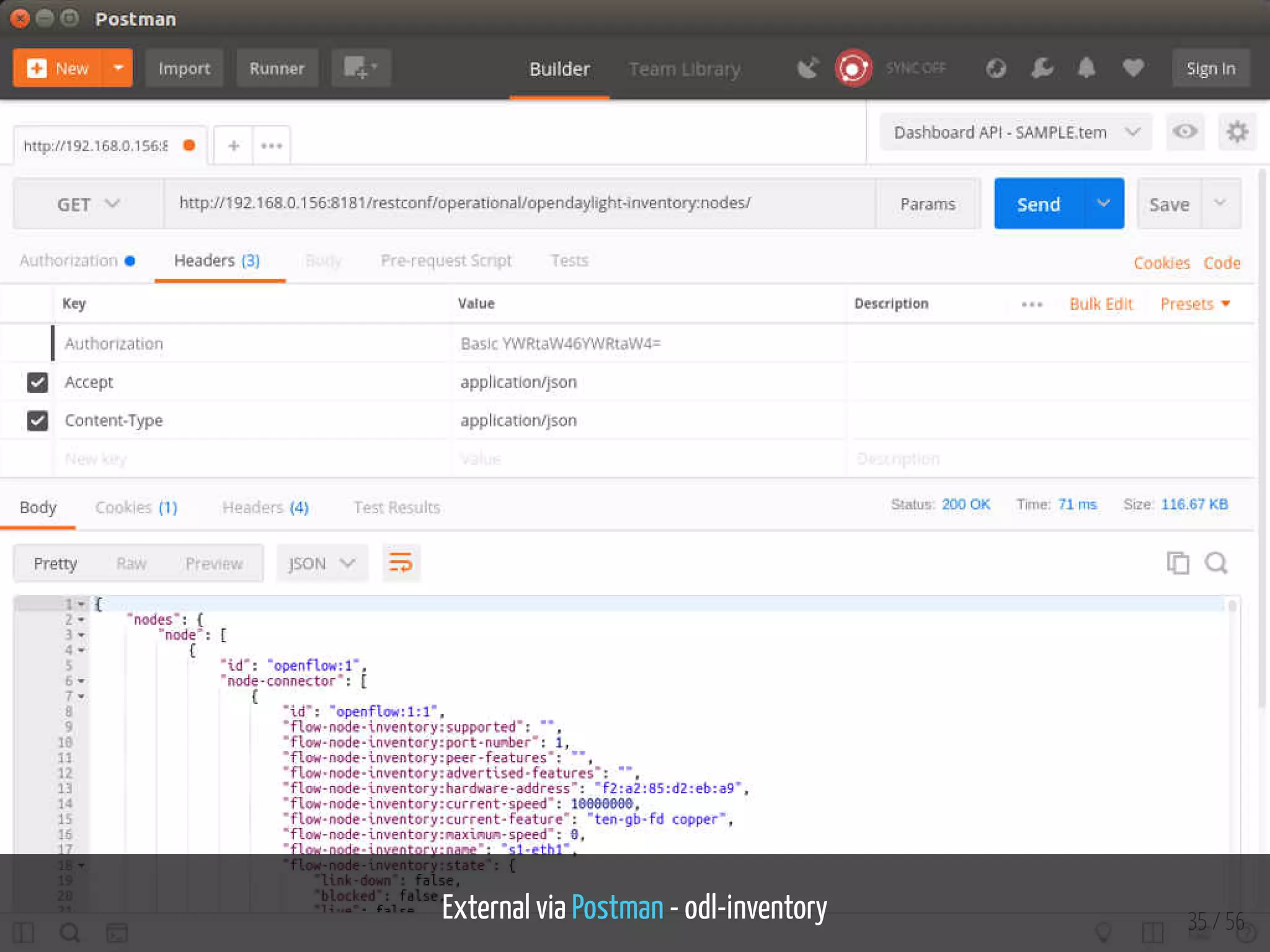This screenshot has height=952, width=1270.
Task: Click the red sync status icon
Action: click(853, 68)
